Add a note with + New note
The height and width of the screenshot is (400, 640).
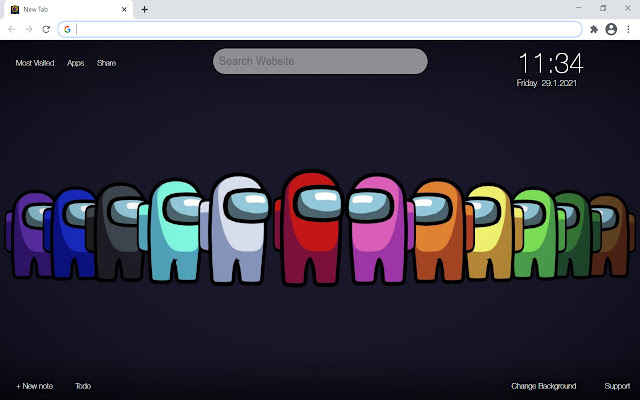tap(34, 386)
